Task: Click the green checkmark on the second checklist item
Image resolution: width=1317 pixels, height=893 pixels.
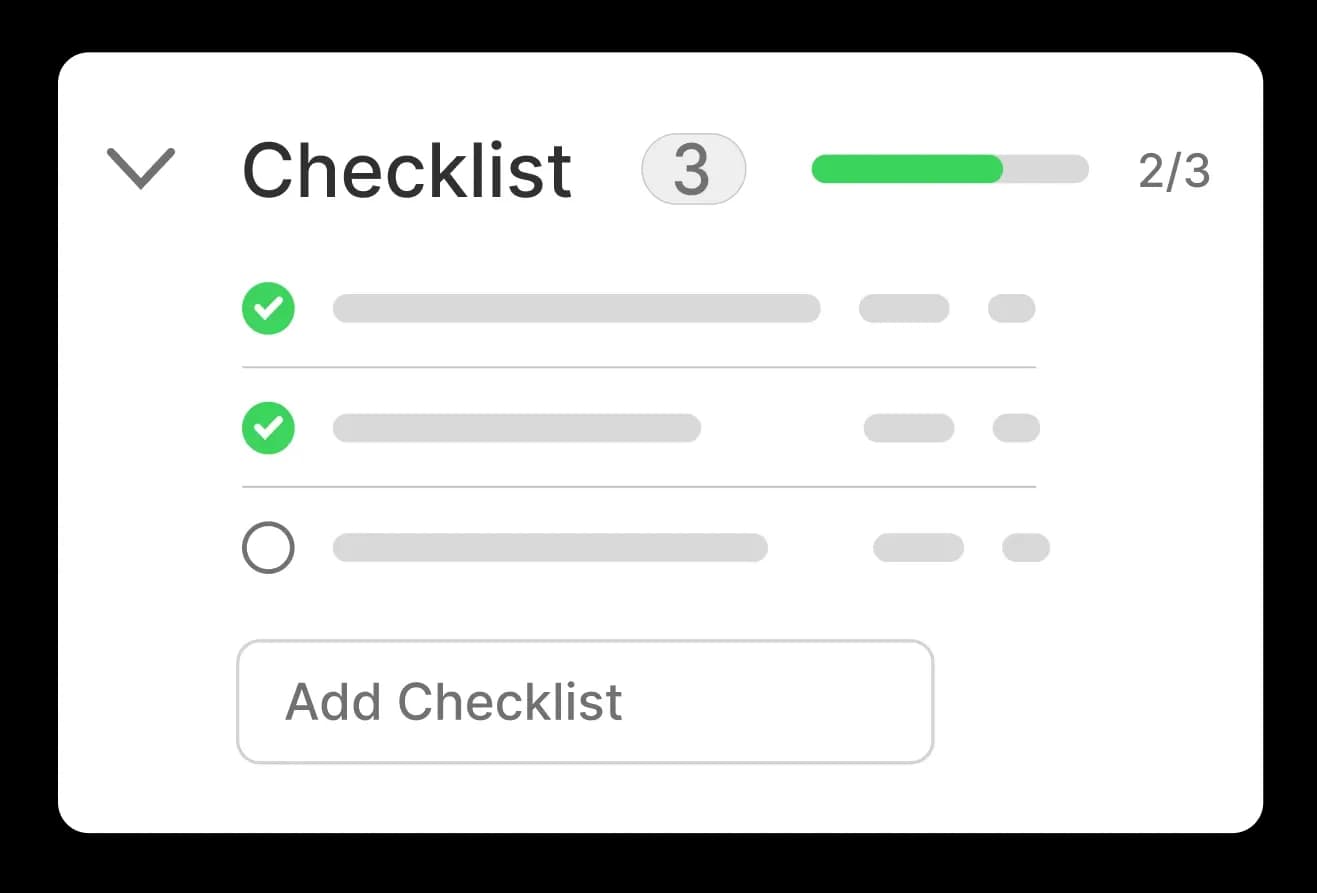Action: (x=268, y=428)
